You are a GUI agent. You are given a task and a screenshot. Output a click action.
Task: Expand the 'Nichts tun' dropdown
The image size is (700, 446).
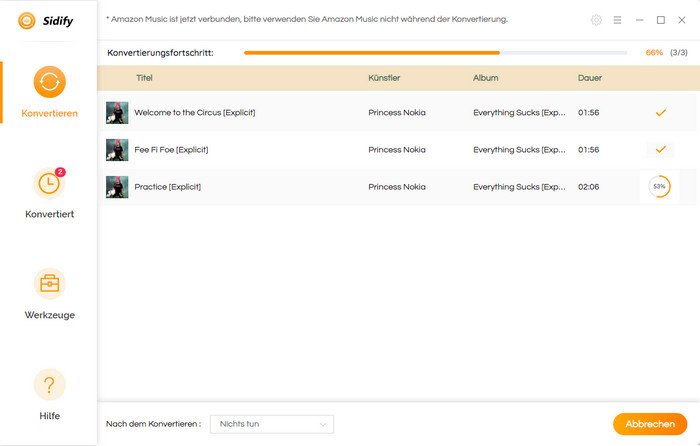click(x=272, y=424)
